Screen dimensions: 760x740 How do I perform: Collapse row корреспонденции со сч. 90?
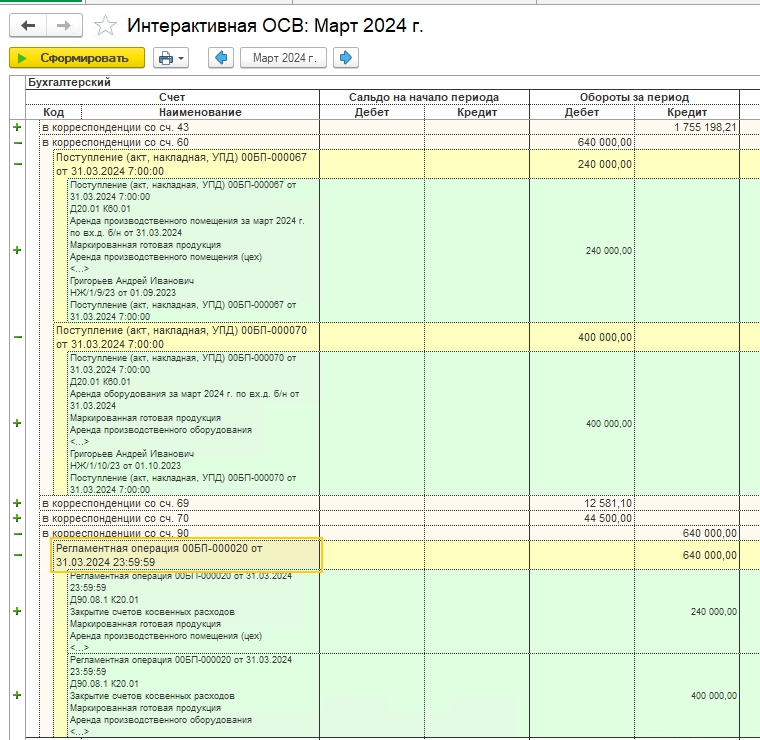click(16, 533)
